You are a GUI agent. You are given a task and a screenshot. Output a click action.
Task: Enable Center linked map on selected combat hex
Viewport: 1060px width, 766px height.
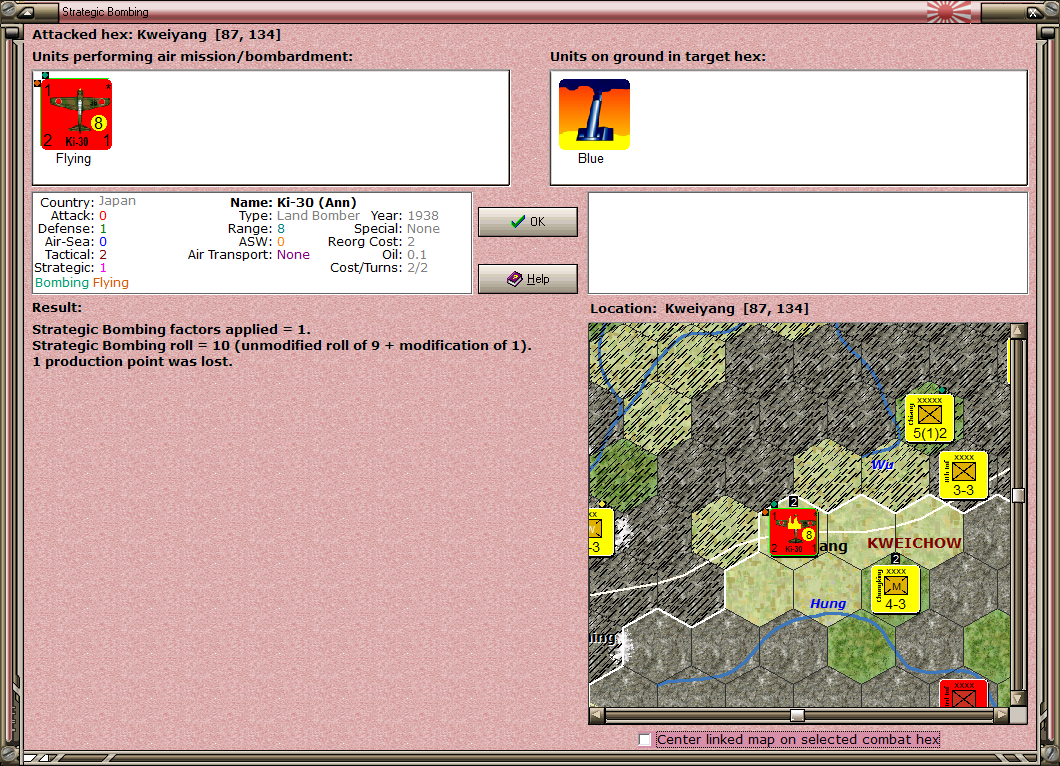tap(645, 740)
